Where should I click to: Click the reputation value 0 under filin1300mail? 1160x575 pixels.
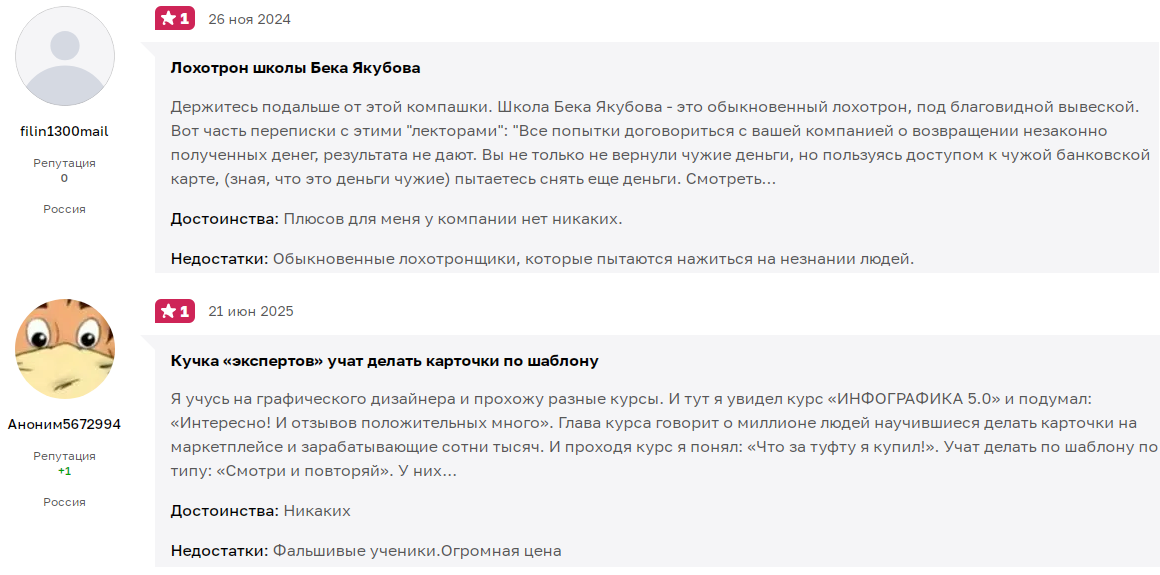[64, 178]
